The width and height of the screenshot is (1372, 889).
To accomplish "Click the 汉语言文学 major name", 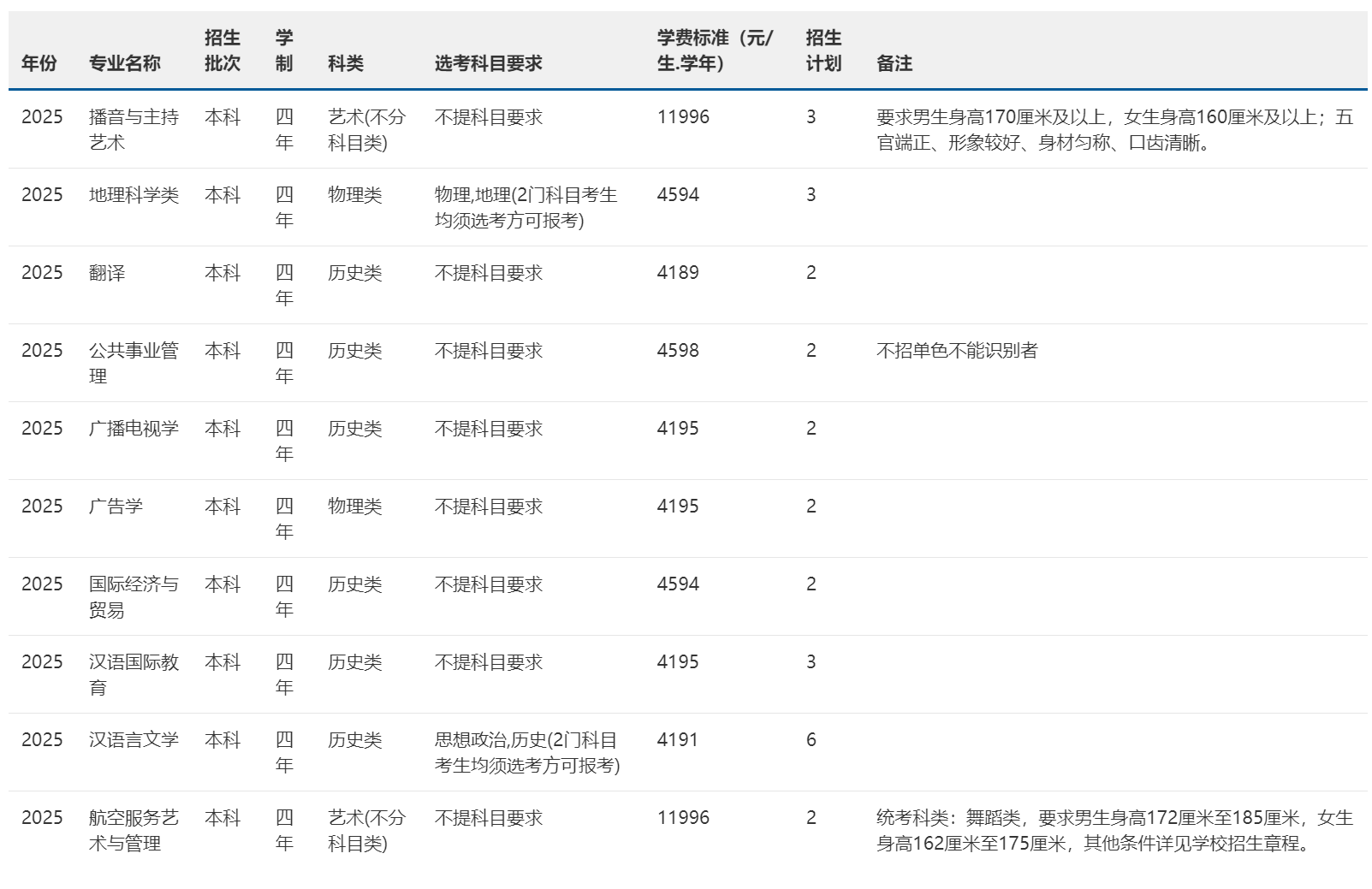I will [134, 740].
